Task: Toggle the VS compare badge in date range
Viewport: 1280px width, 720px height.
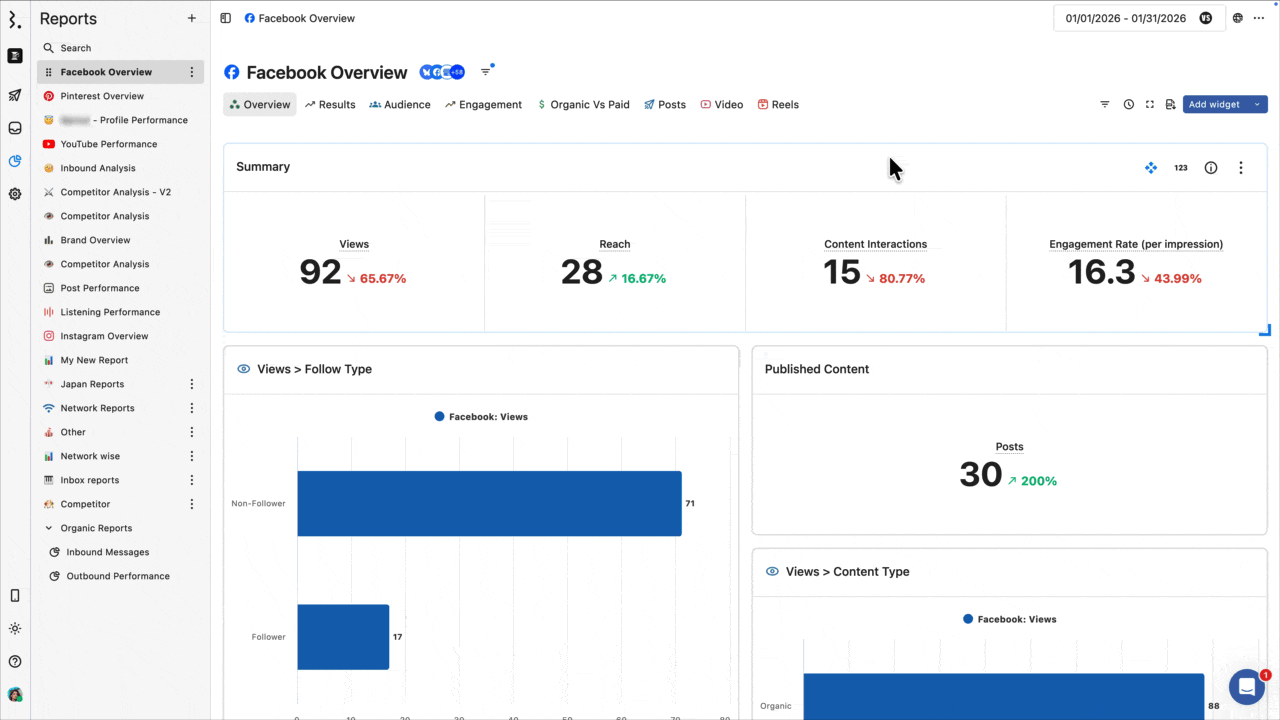Action: tap(1206, 18)
